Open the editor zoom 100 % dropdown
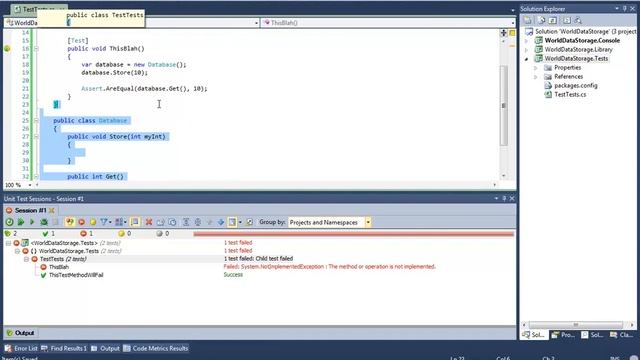The height and width of the screenshot is (360, 640). (x=29, y=185)
